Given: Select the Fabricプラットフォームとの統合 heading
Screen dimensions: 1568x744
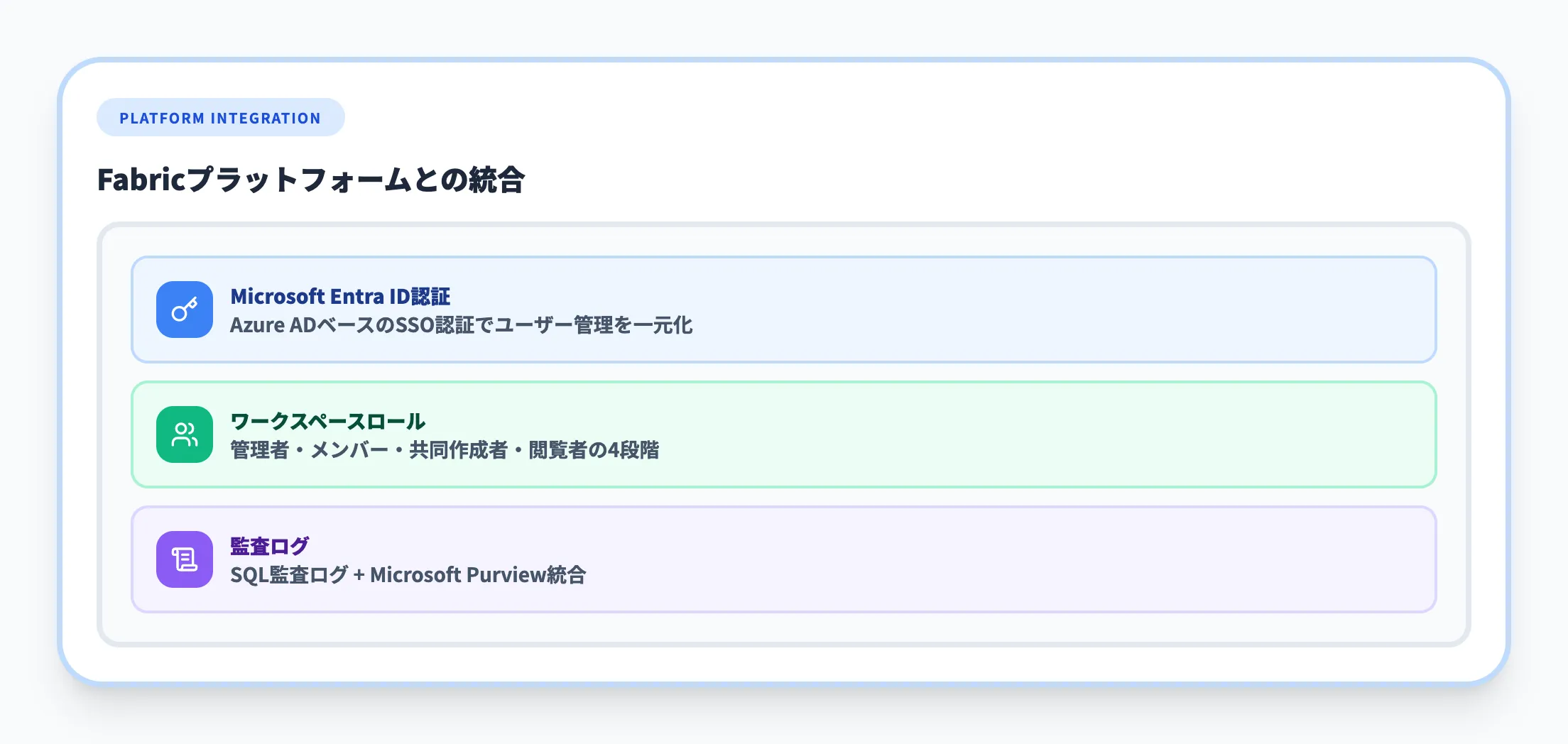Looking at the screenshot, I should 312,180.
